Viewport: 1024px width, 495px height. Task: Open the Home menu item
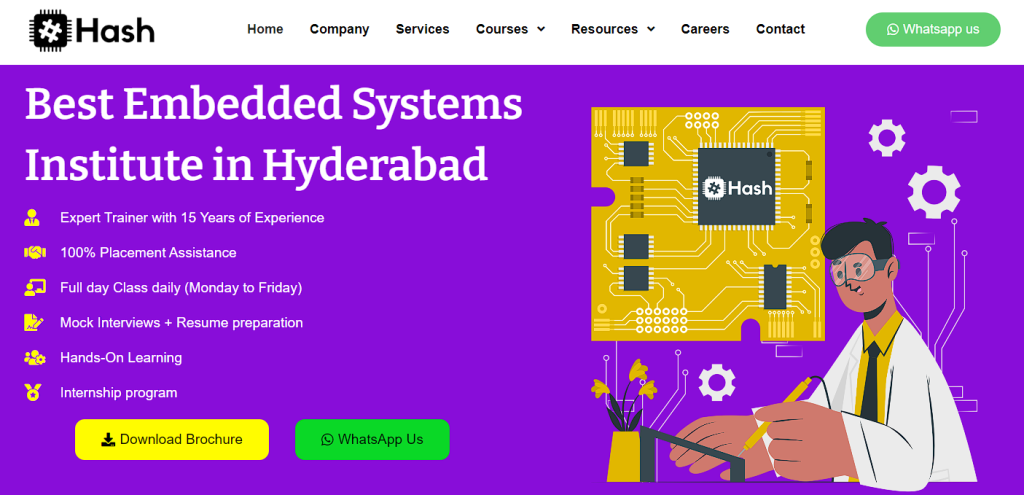(x=265, y=29)
